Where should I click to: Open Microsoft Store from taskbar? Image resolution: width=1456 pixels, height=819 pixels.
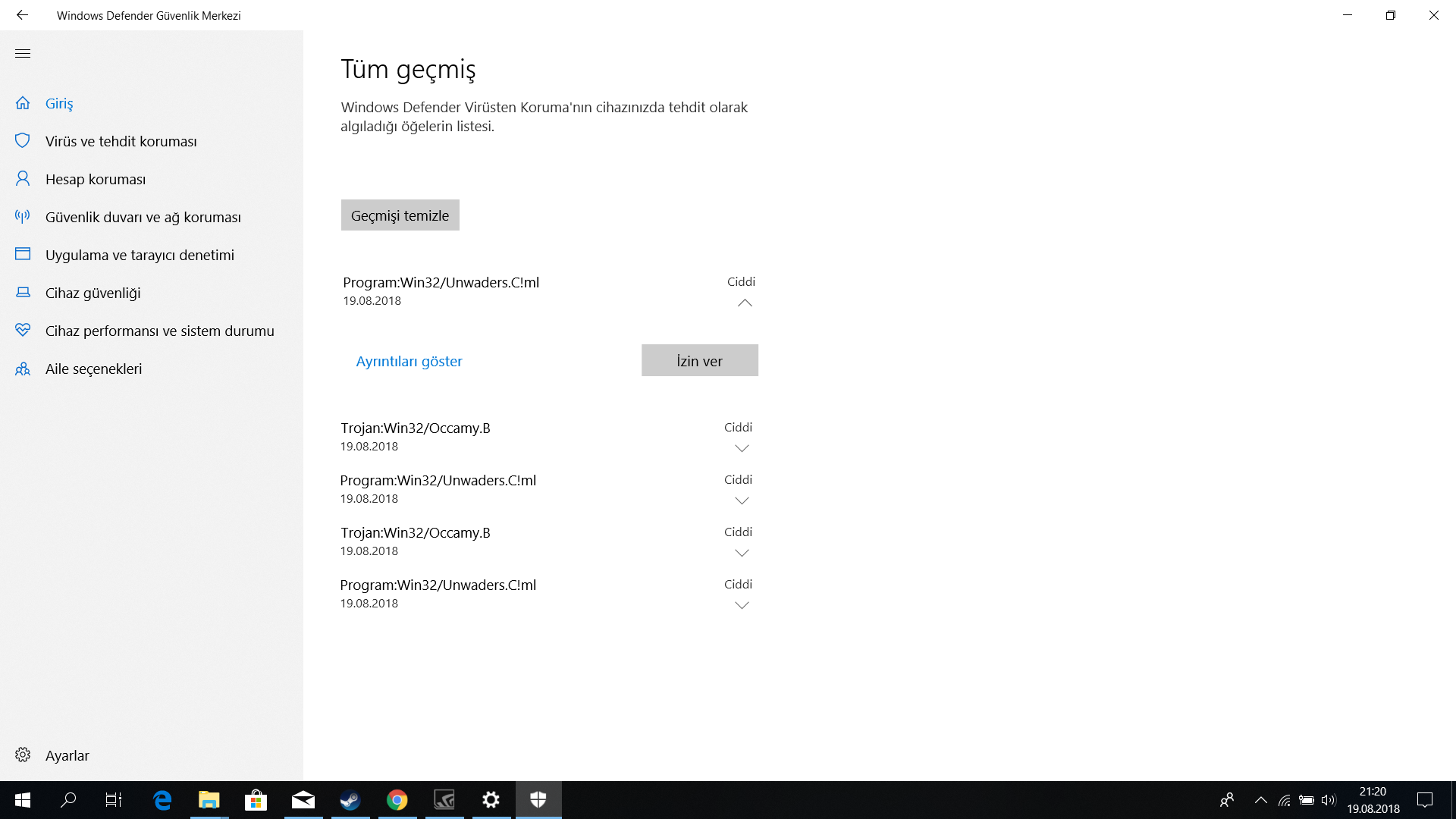(x=256, y=800)
